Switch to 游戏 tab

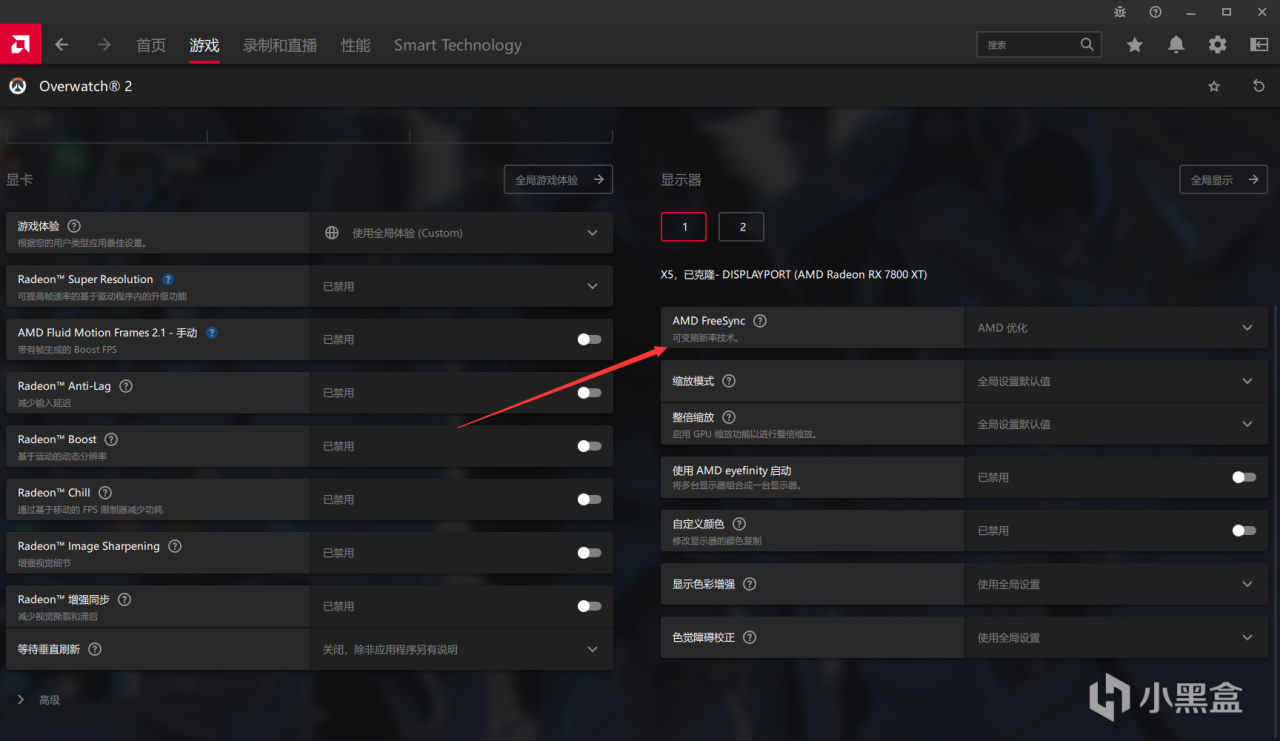[204, 45]
